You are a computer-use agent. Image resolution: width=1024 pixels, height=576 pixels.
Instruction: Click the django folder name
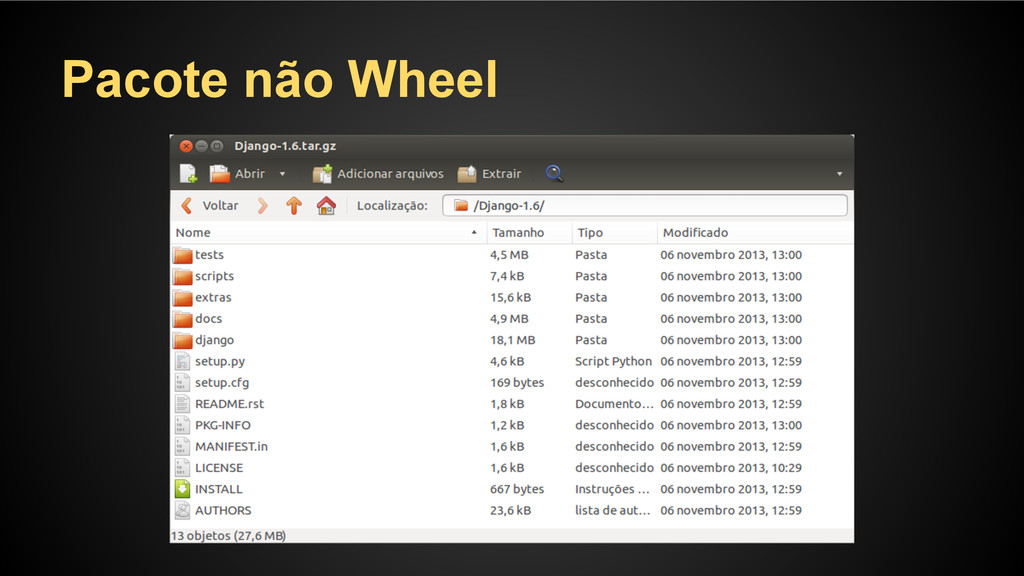tap(214, 340)
